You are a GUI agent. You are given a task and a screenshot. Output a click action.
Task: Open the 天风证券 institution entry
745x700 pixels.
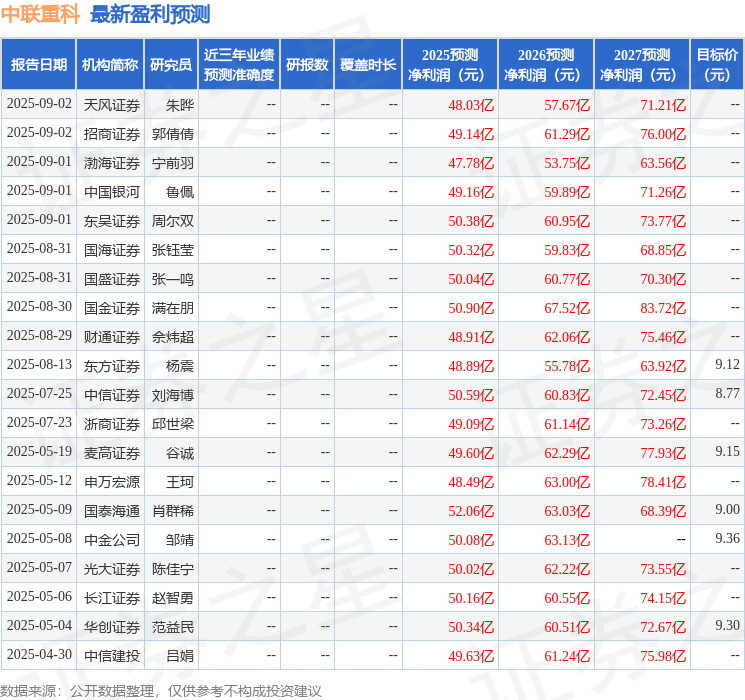(x=111, y=104)
